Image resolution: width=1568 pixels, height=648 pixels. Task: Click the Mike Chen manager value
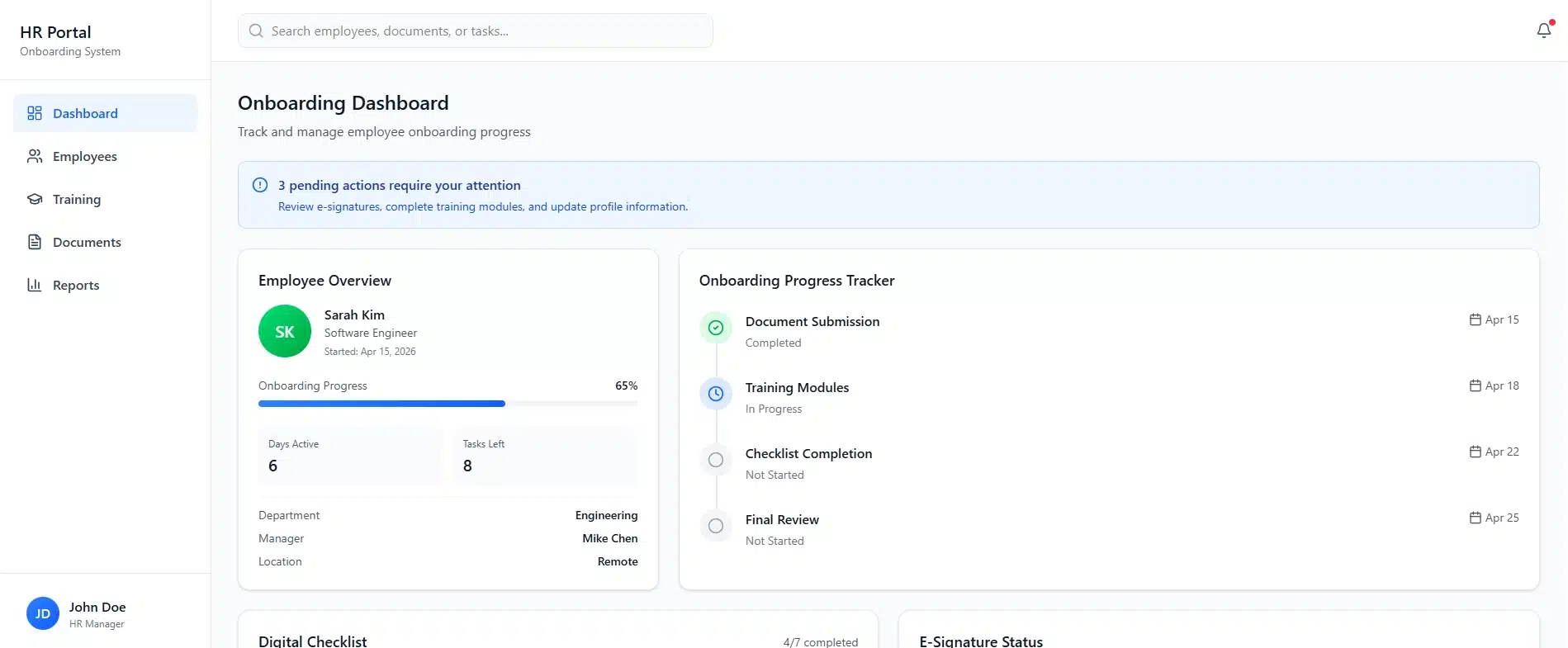(x=609, y=538)
